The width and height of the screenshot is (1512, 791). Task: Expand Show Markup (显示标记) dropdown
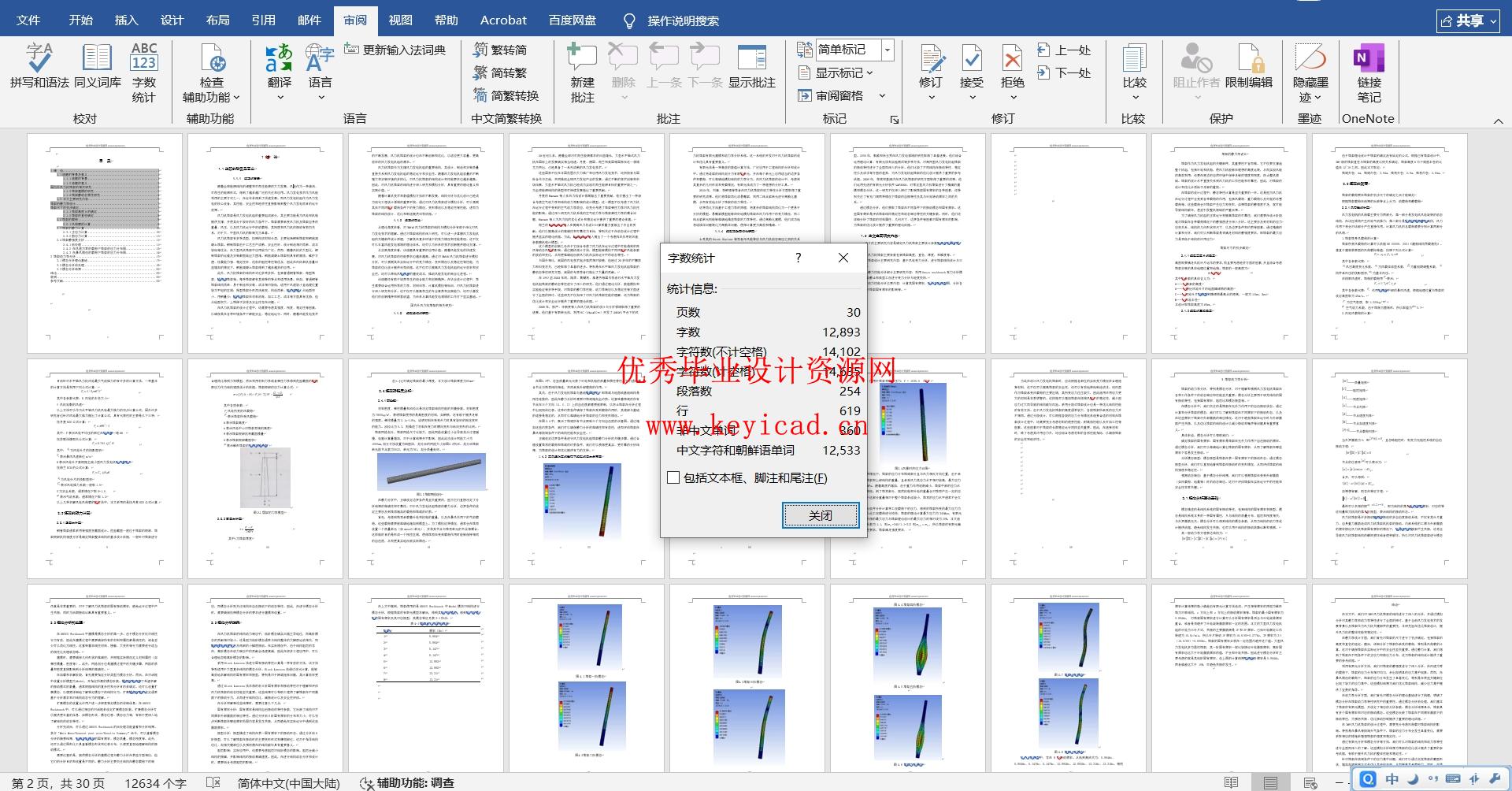[869, 73]
